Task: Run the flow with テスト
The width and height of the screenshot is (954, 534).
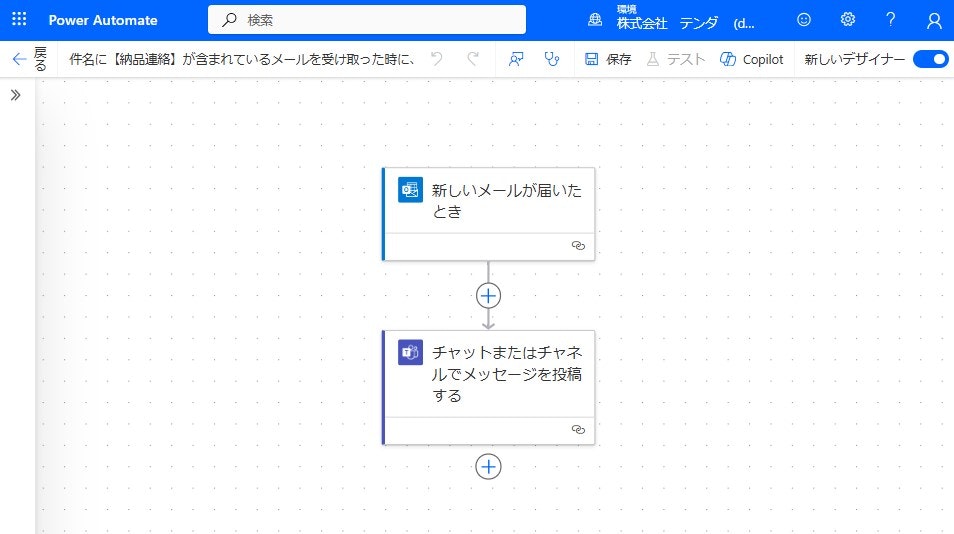Action: tap(675, 59)
